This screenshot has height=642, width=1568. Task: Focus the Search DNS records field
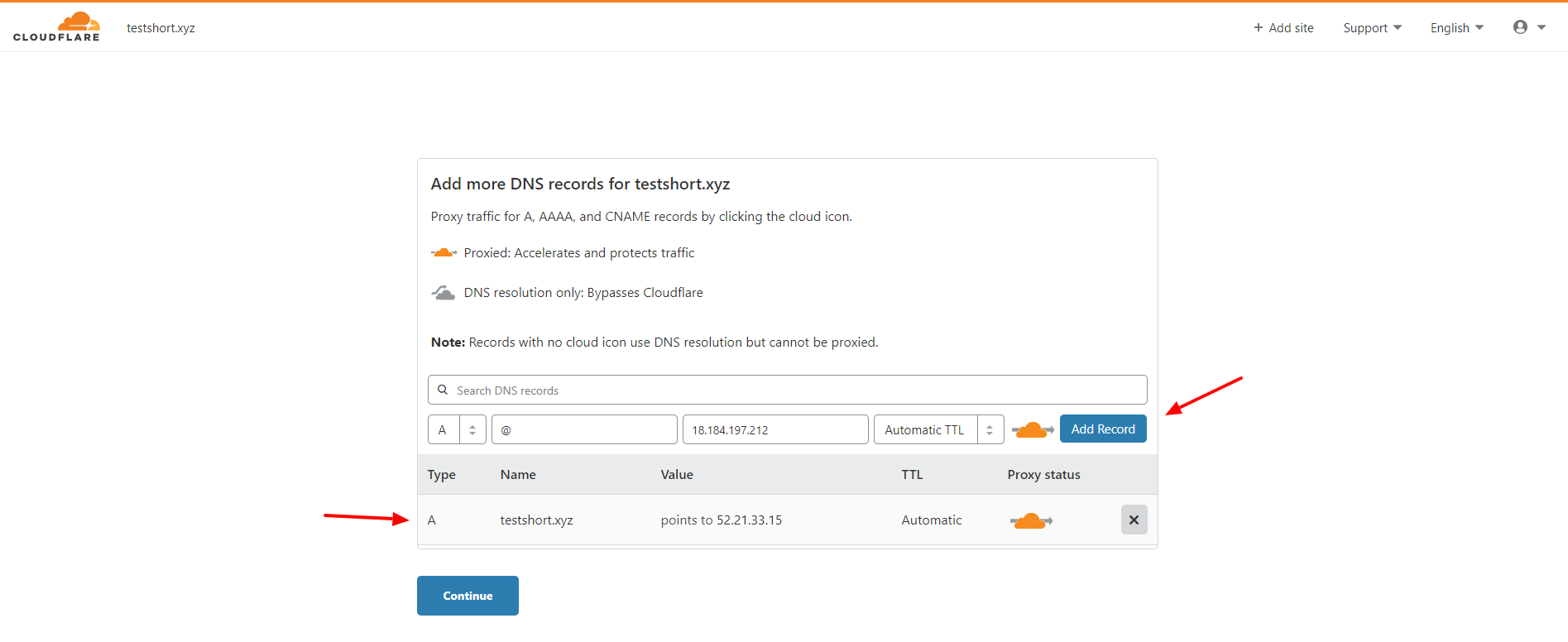point(787,390)
